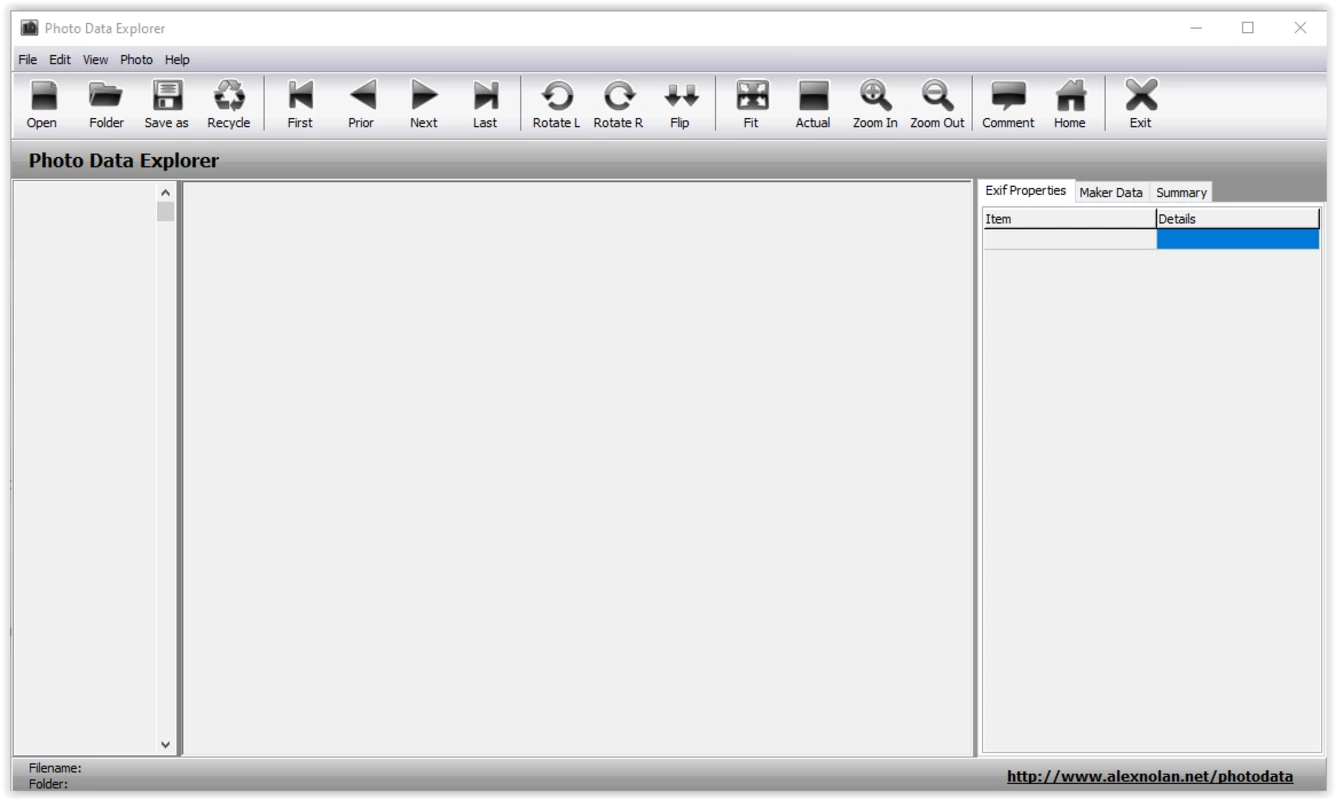Open the alexnolan.net/photodata link
This screenshot has height=800, width=1336.
click(1149, 777)
